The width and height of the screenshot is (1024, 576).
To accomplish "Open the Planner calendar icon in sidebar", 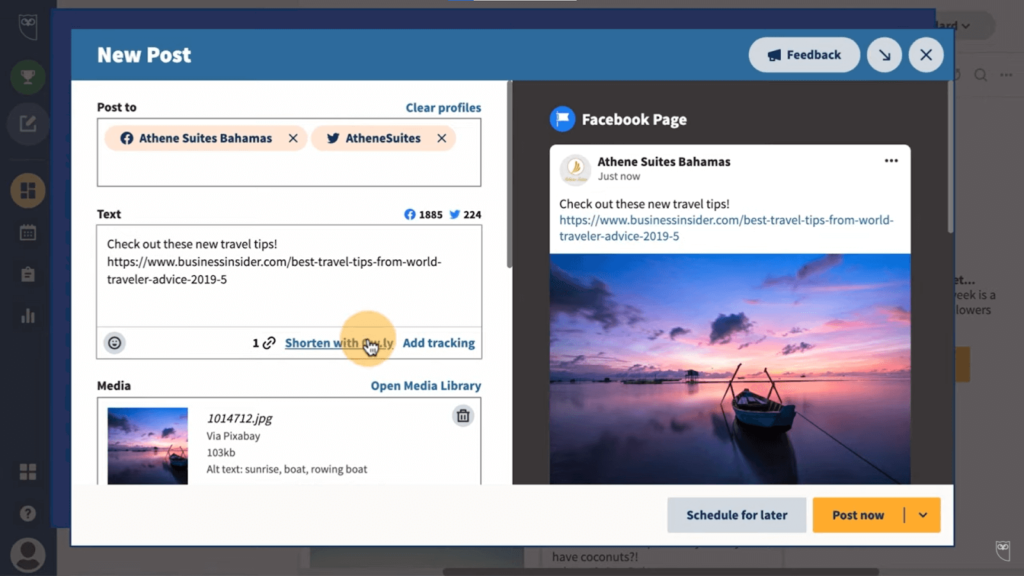I will pos(27,232).
